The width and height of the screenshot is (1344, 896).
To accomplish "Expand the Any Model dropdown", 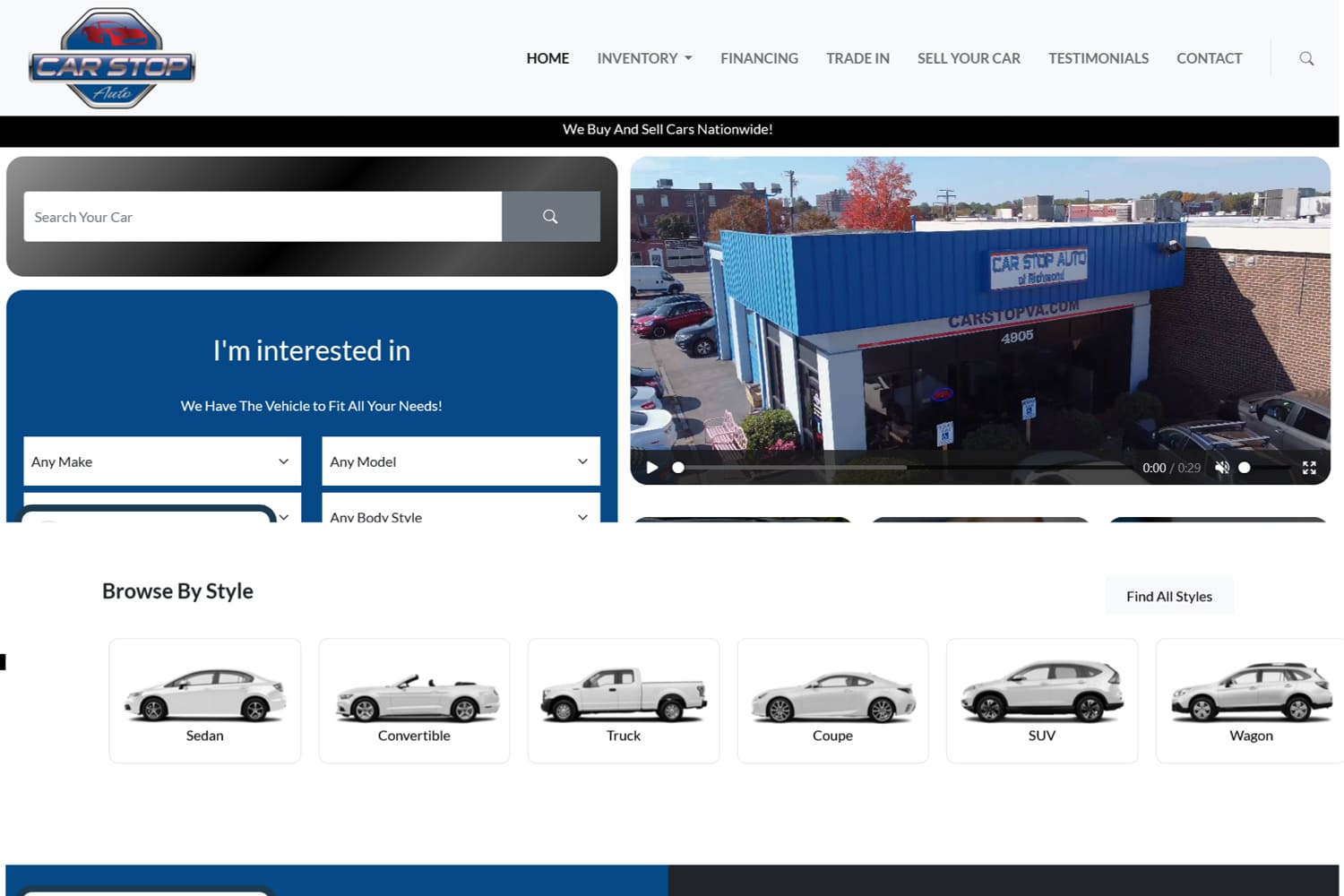I will click(x=461, y=461).
